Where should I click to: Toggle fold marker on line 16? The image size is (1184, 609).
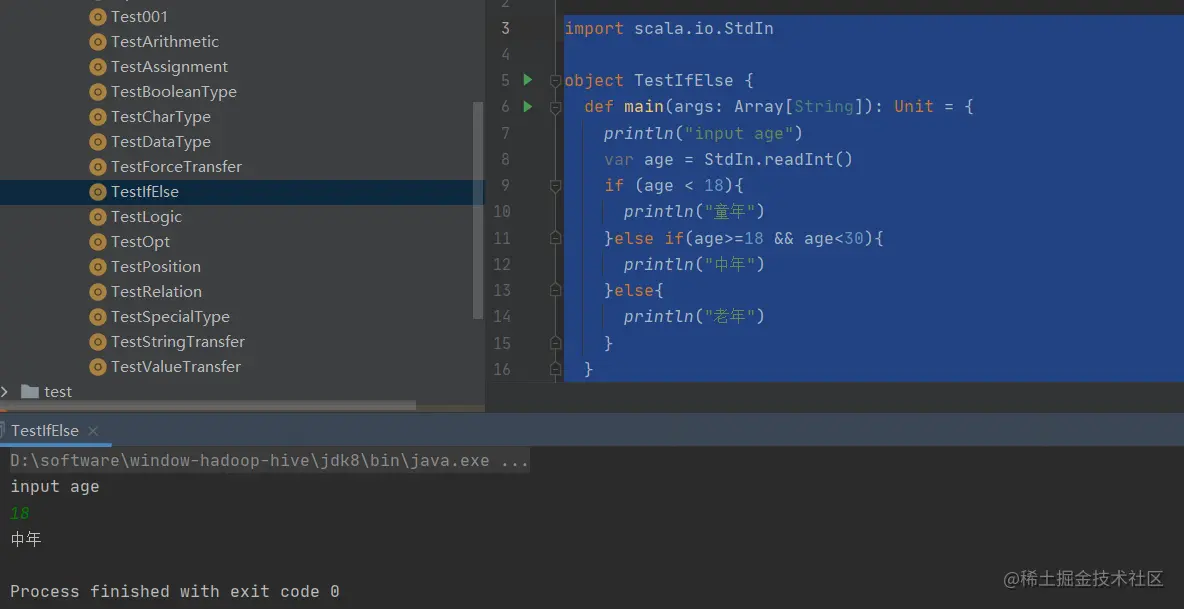click(x=556, y=370)
